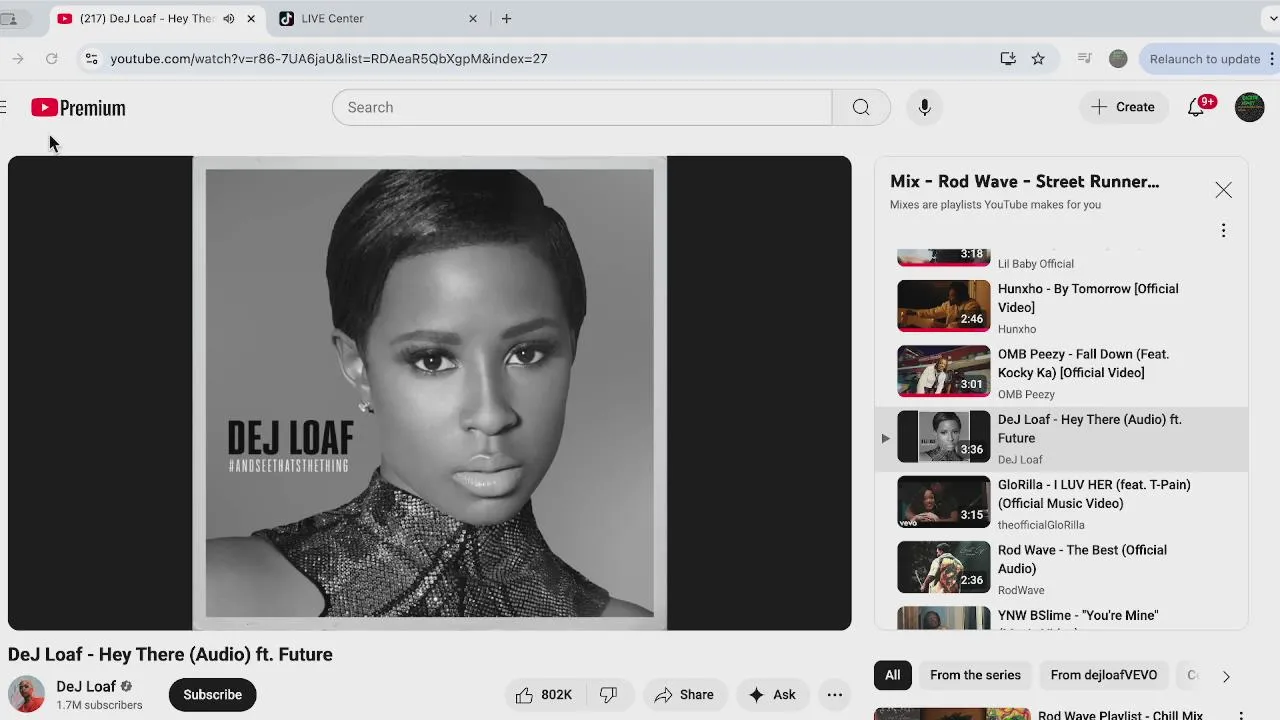Viewport: 1280px width, 720px height.
Task: Open DeJ Loaf channel avatar
Action: tap(27, 694)
